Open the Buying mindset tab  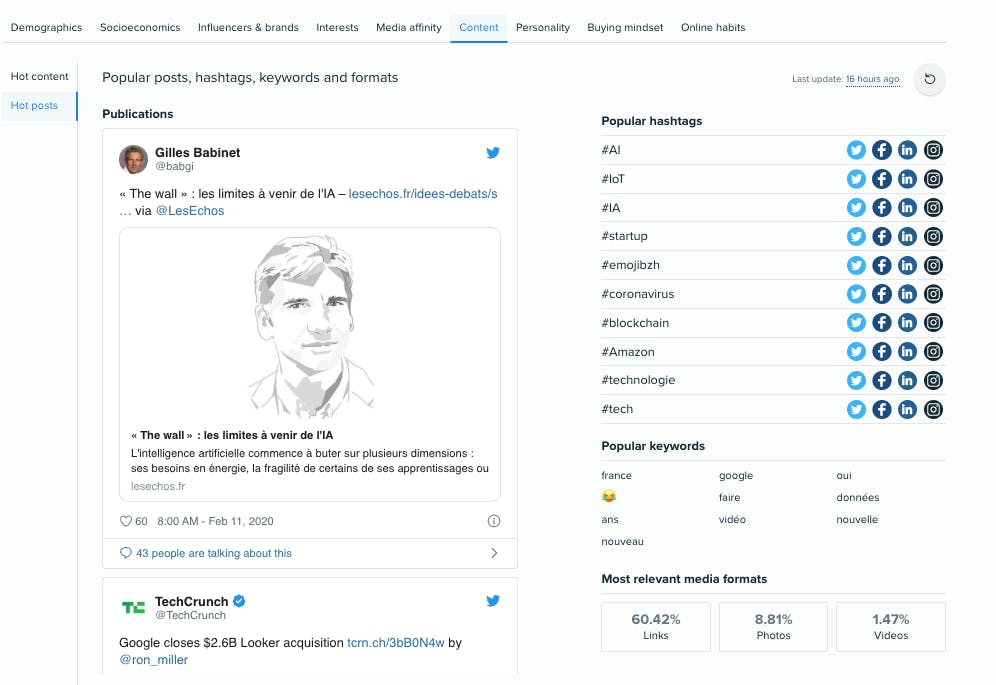click(625, 27)
